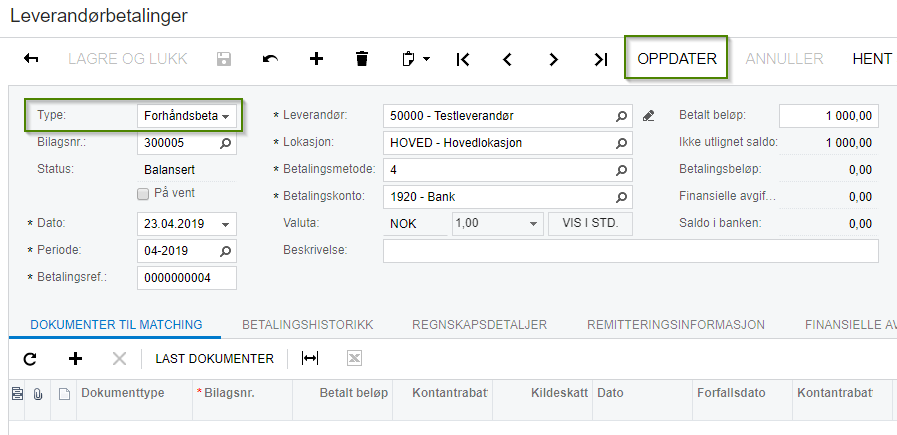Screen dimensions: 897x435
Task: Click fit columns width icon
Action: point(309,359)
